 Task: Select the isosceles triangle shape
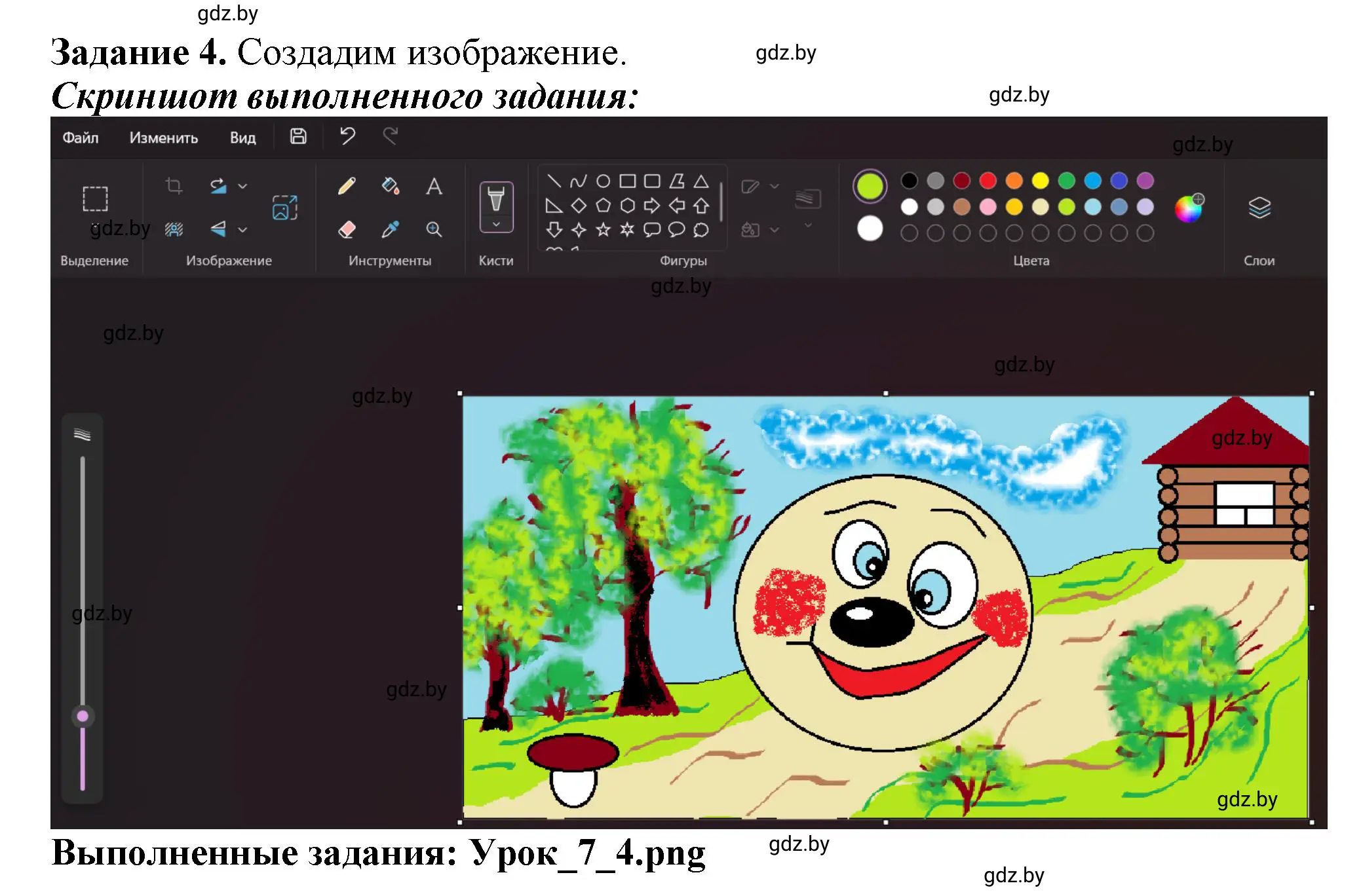pos(701,181)
